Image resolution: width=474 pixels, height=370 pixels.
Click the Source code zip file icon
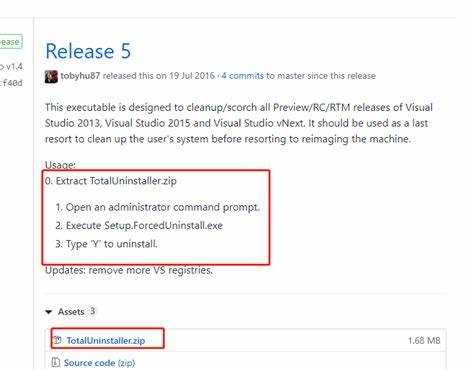tap(56, 362)
